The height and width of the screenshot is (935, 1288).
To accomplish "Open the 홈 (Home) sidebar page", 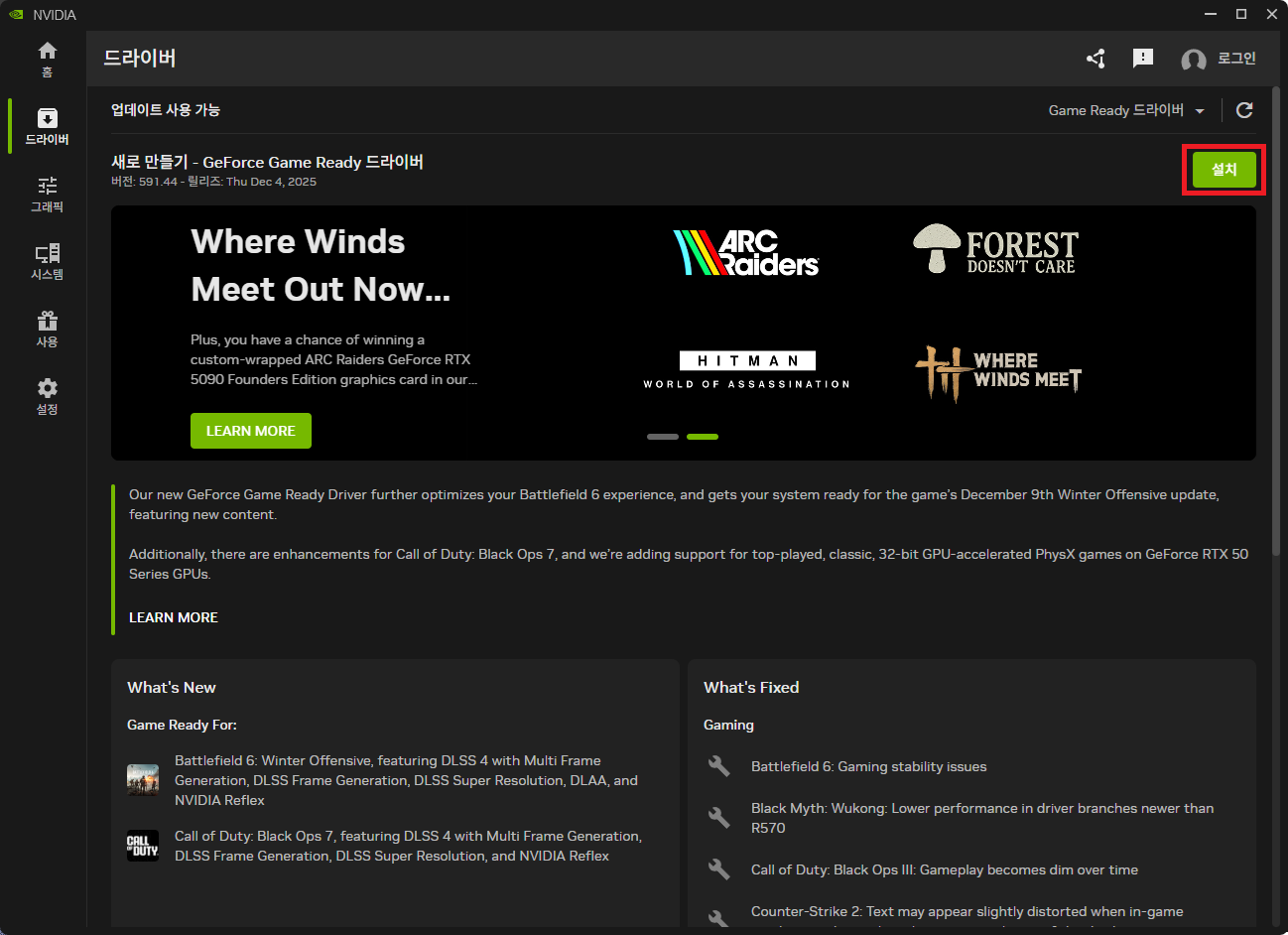I will pyautogui.click(x=47, y=59).
